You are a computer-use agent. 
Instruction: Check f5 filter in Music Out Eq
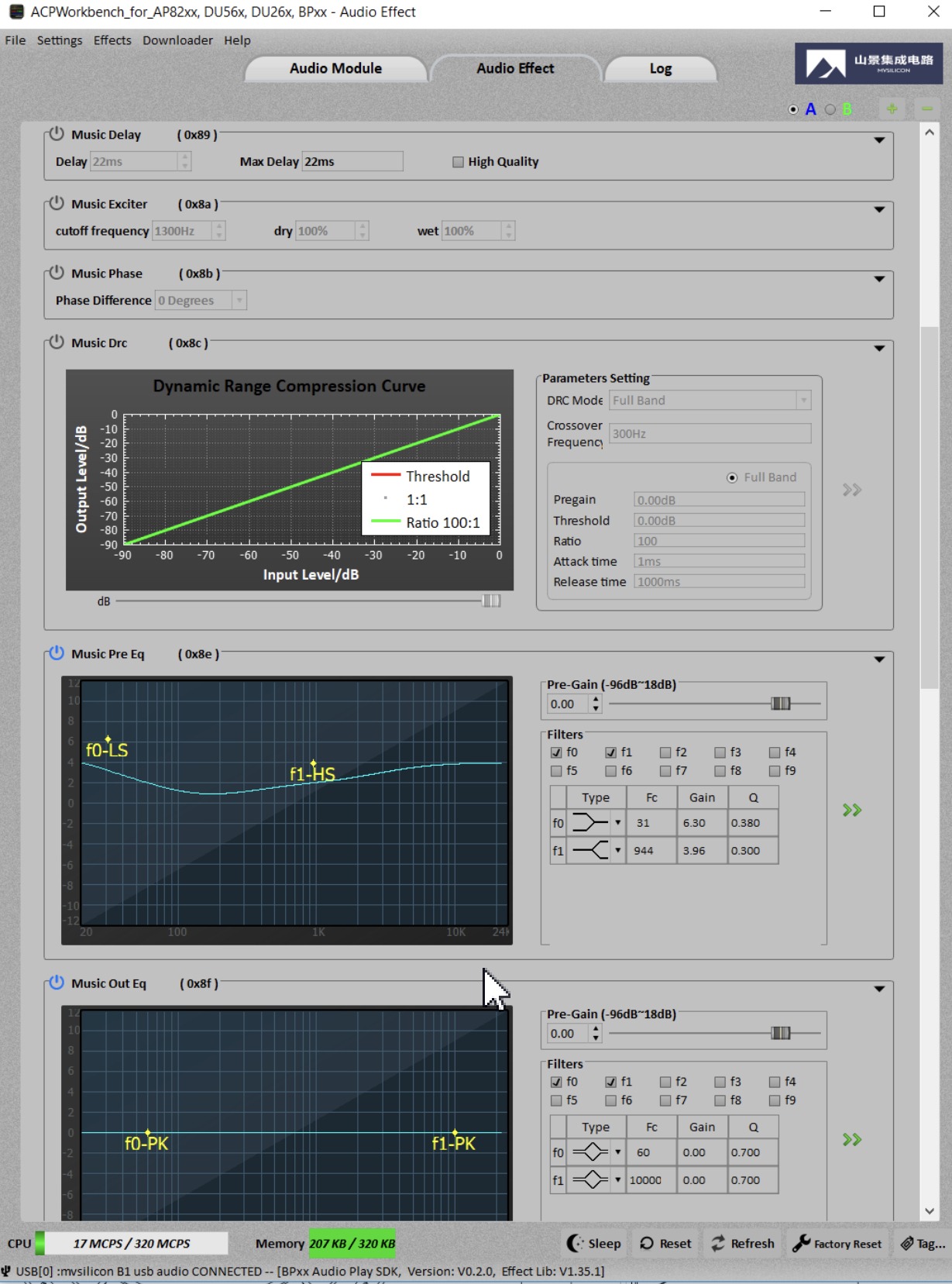[556, 1100]
